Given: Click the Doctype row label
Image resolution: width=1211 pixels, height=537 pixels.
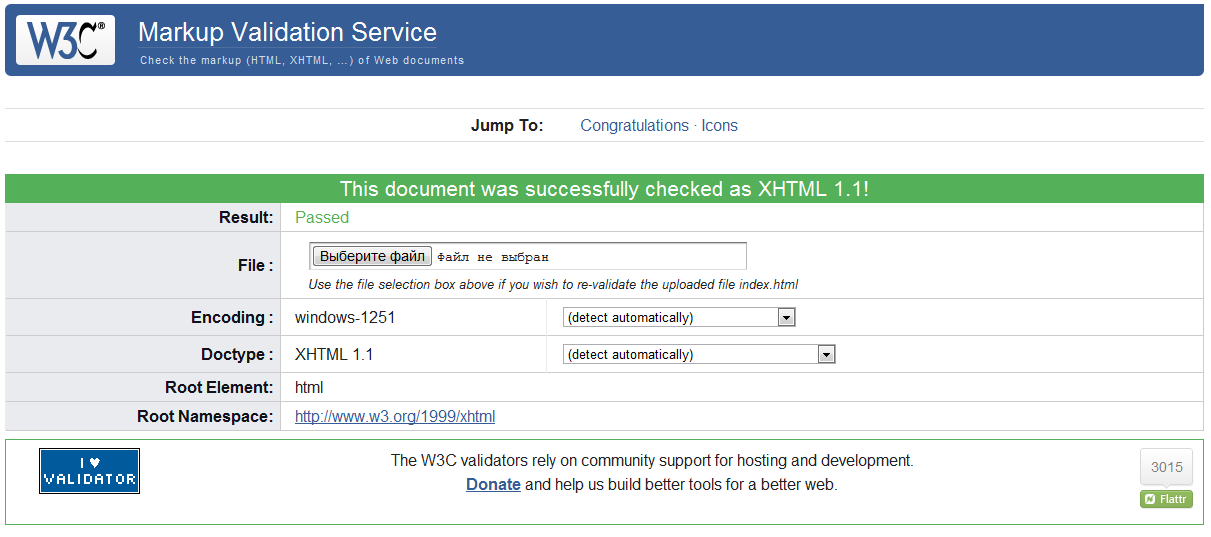Looking at the screenshot, I should pyautogui.click(x=237, y=355).
